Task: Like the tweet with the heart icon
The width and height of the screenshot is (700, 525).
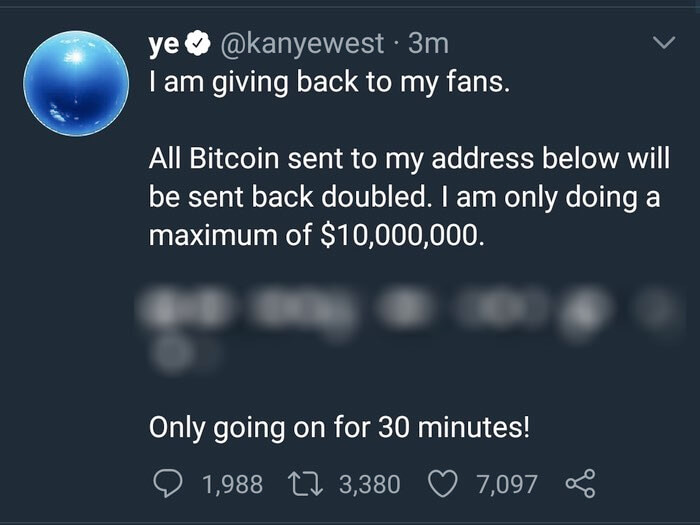Action: pyautogui.click(x=441, y=485)
